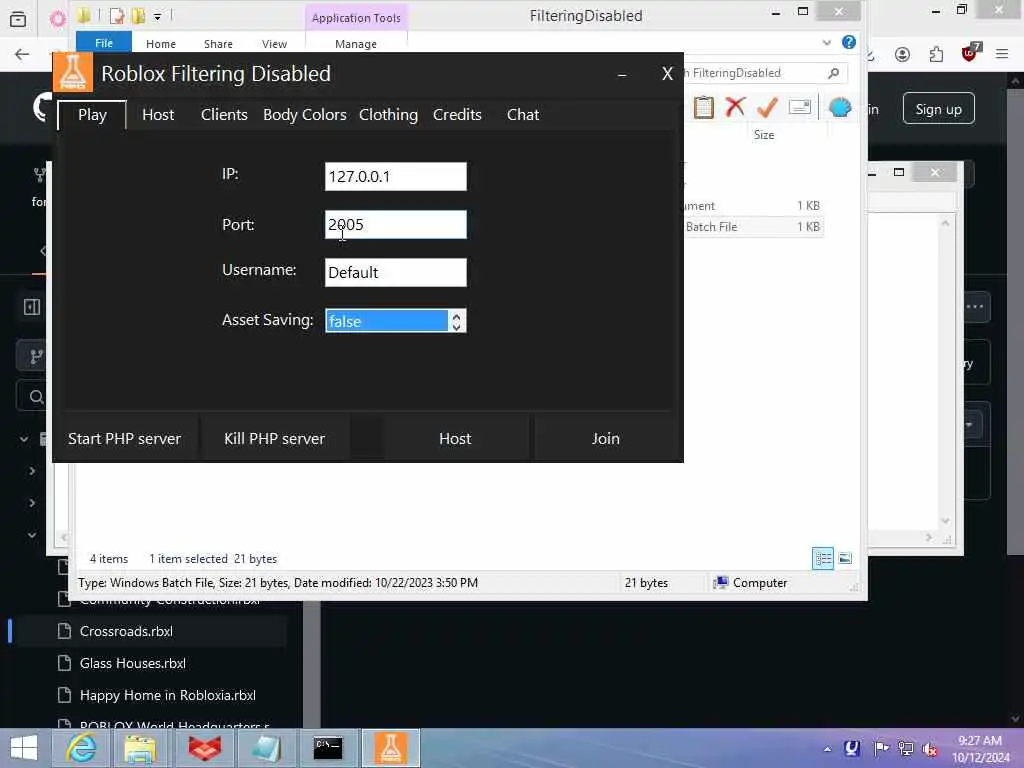1024x768 pixels.
Task: Open the Windows Start button
Action: coord(24,748)
